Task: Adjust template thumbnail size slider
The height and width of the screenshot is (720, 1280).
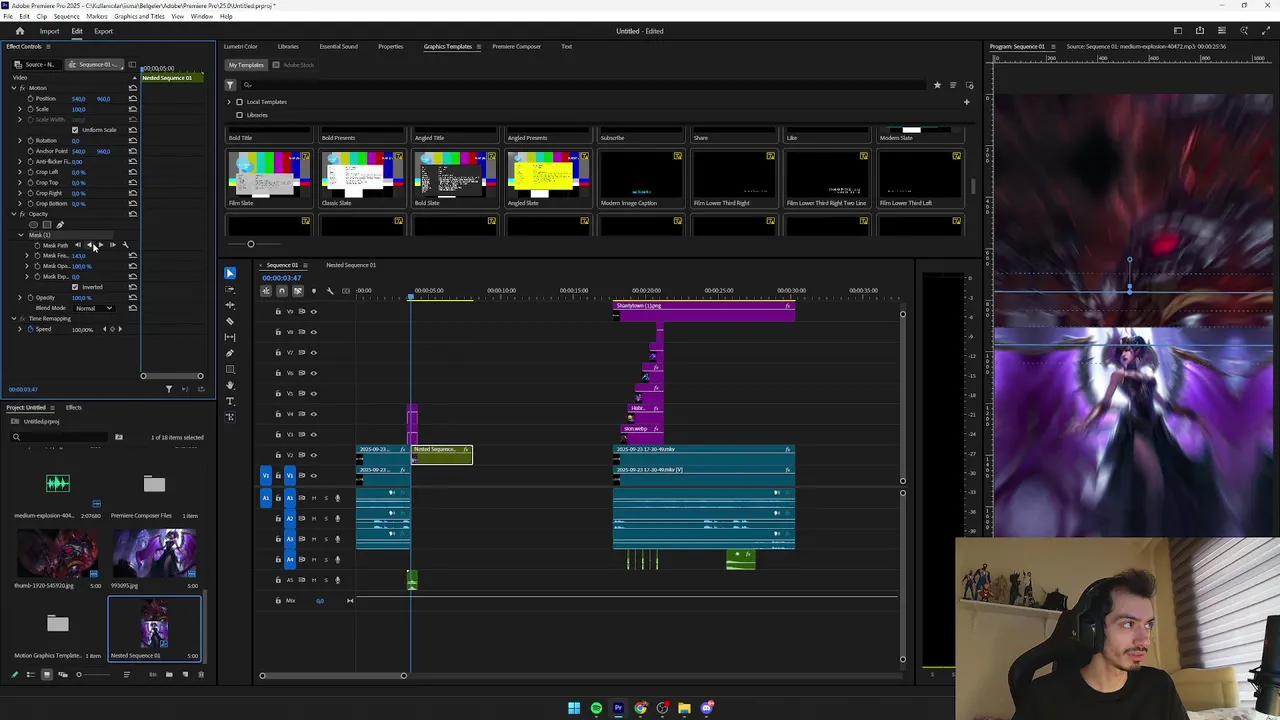Action: tap(251, 244)
